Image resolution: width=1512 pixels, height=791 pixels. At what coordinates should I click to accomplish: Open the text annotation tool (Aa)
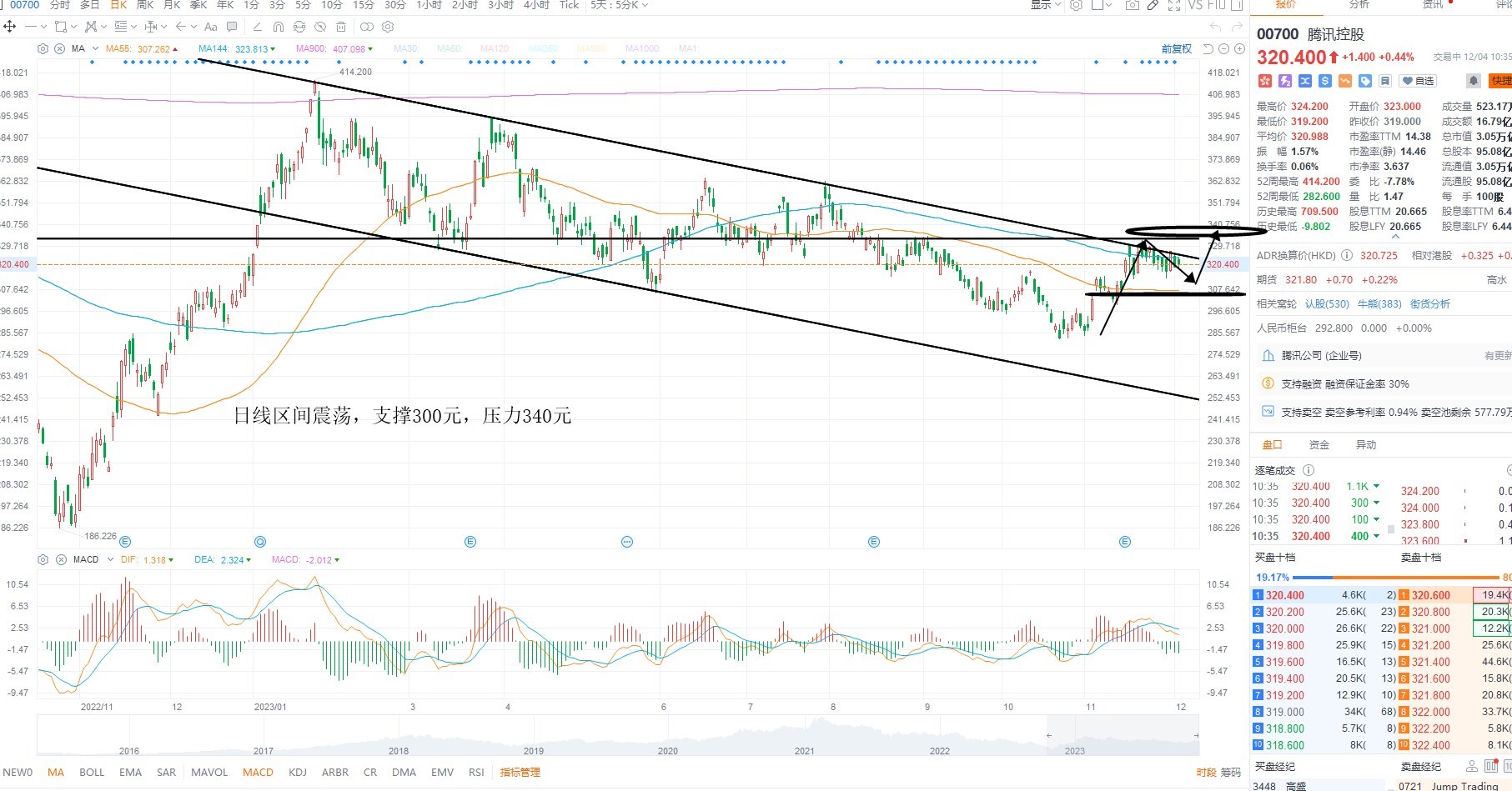point(211,27)
